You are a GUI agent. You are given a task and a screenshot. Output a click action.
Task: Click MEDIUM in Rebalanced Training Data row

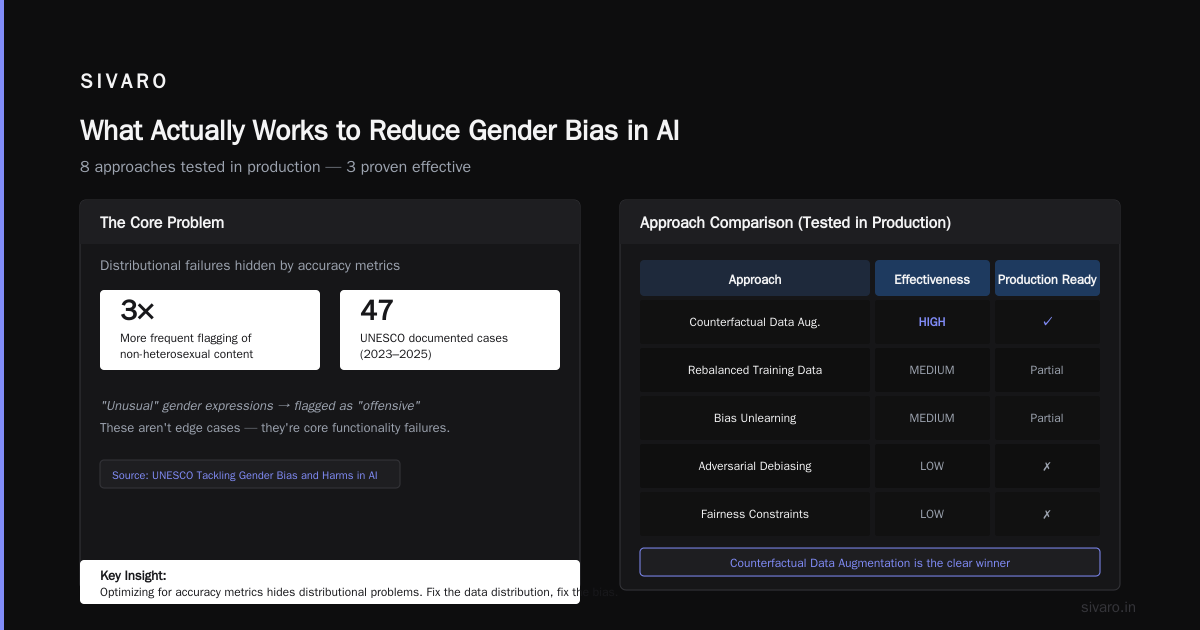pos(932,370)
